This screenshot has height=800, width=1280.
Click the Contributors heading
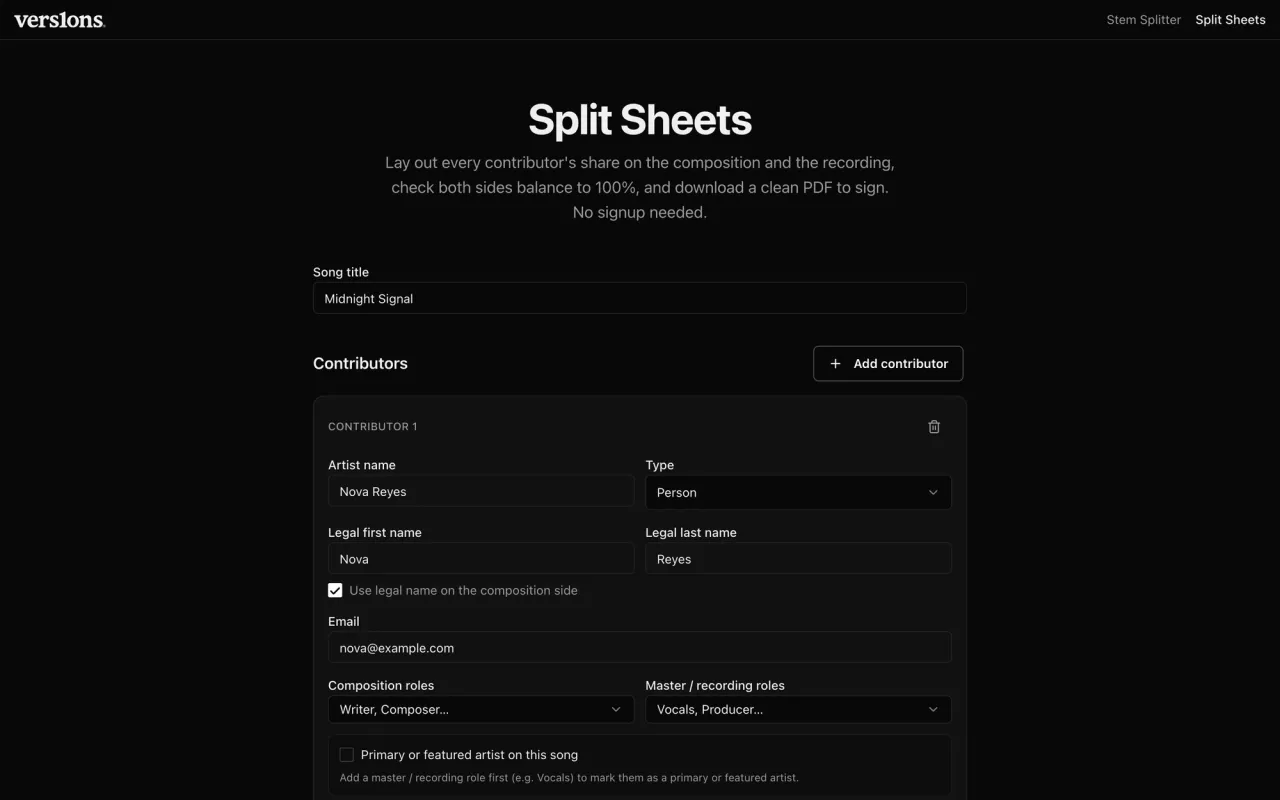360,363
